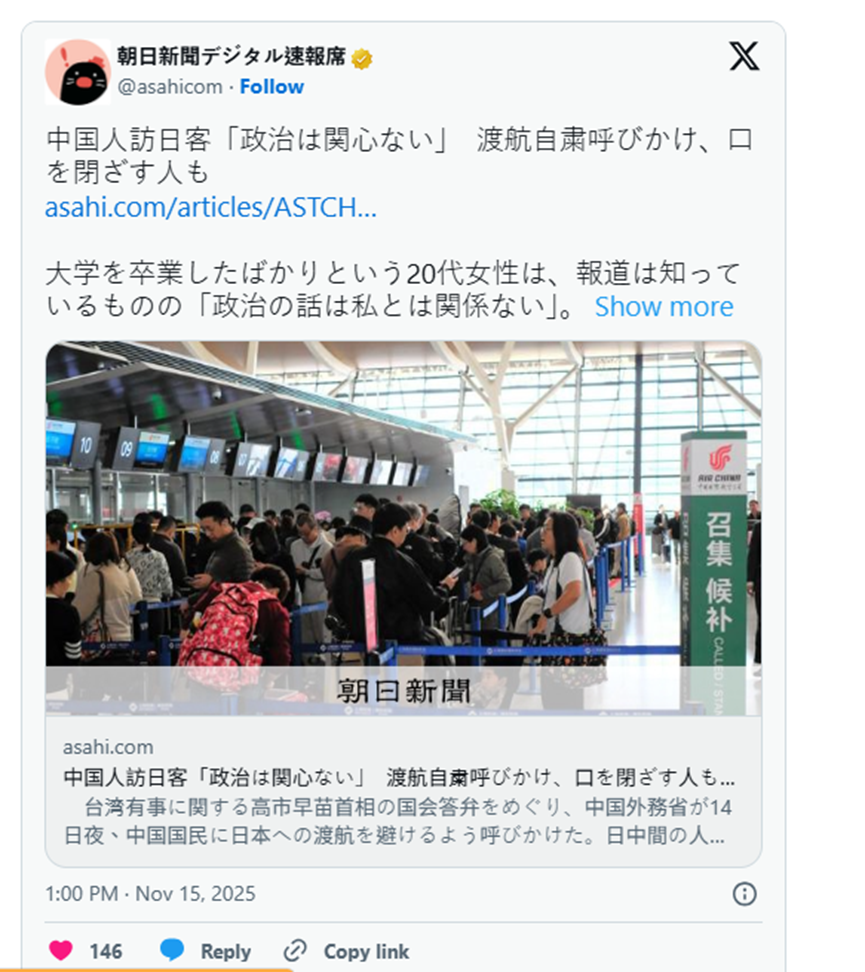Image resolution: width=865 pixels, height=972 pixels.
Task: Click the blue reply bubble icon
Action: coord(172,950)
